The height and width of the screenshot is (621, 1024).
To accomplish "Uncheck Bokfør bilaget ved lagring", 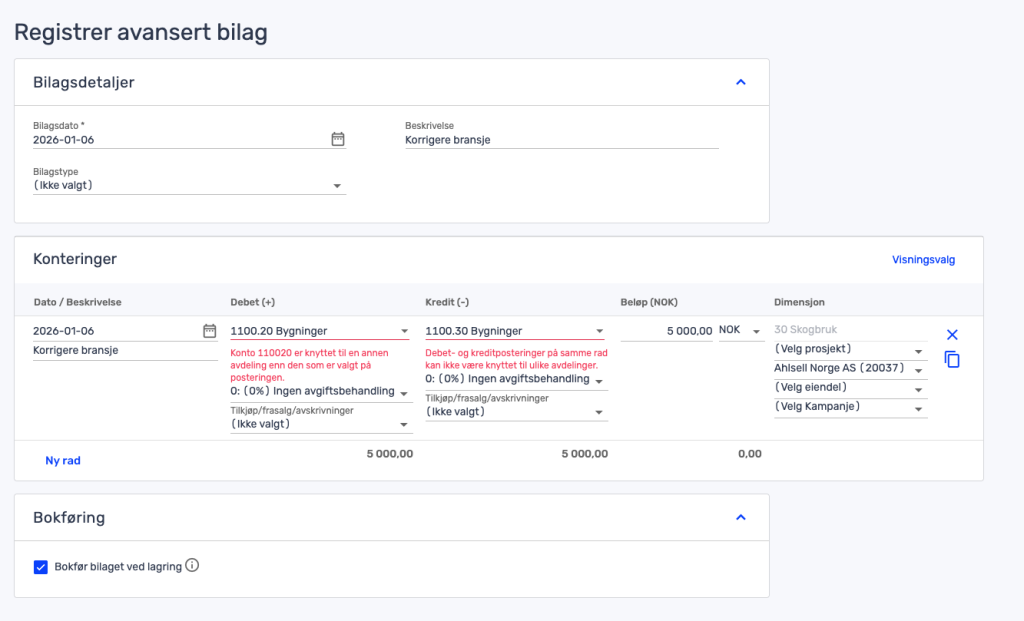I will [x=40, y=566].
